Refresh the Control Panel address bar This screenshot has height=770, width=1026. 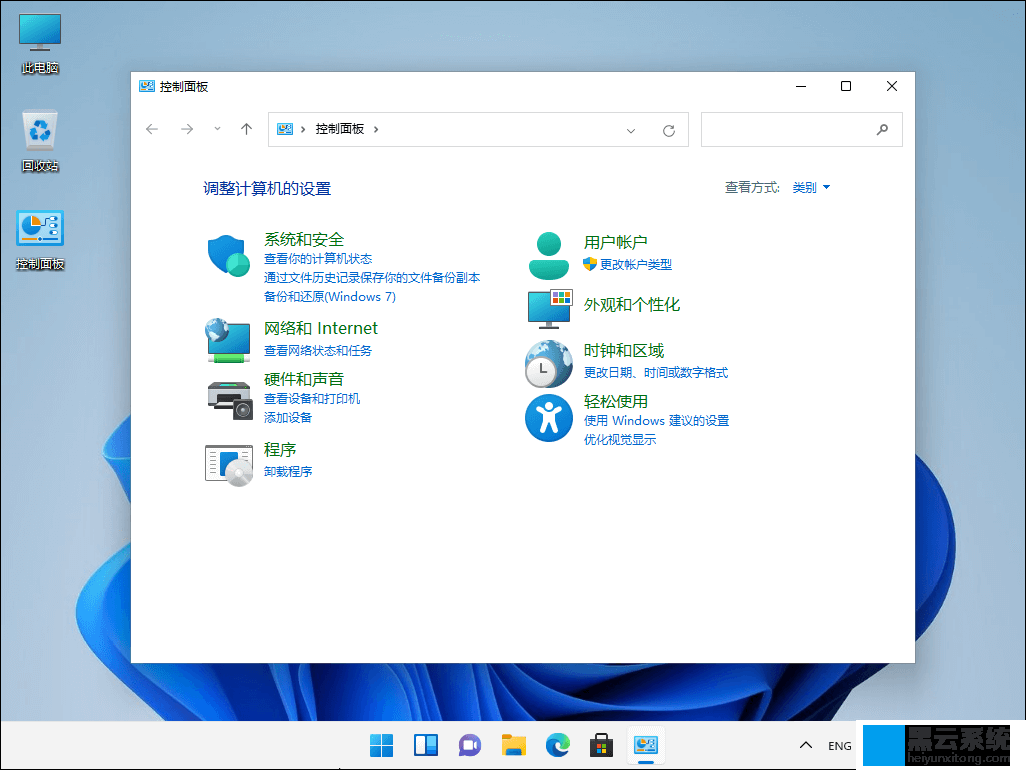[669, 130]
